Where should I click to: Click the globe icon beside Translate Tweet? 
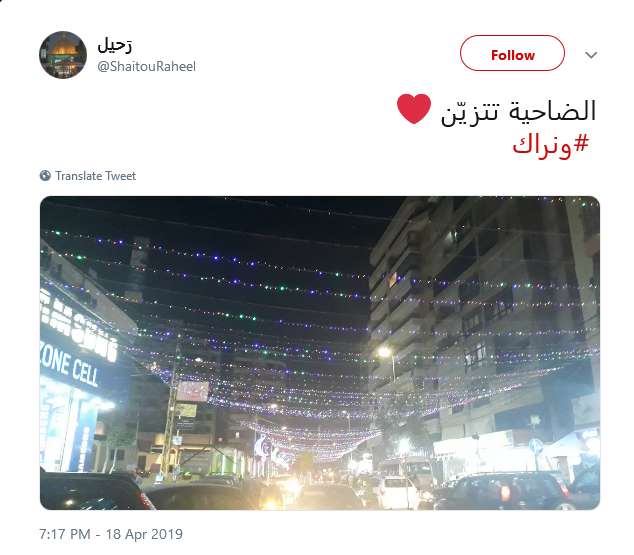click(45, 175)
